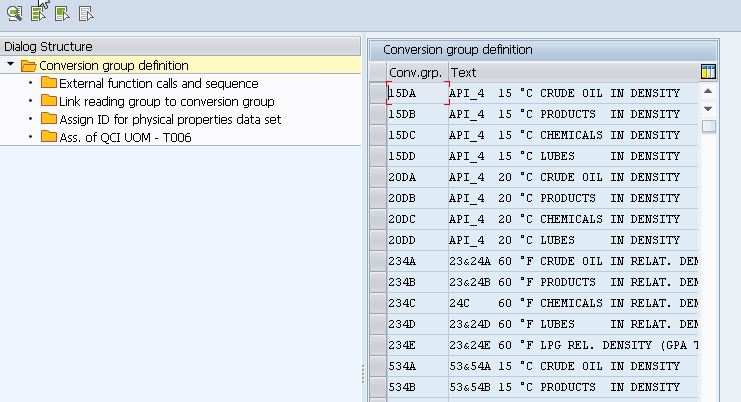Click text '23&24A 60 °F CRUDE OIL' row
Image resolution: width=741 pixels, height=402 pixels.
573,261
